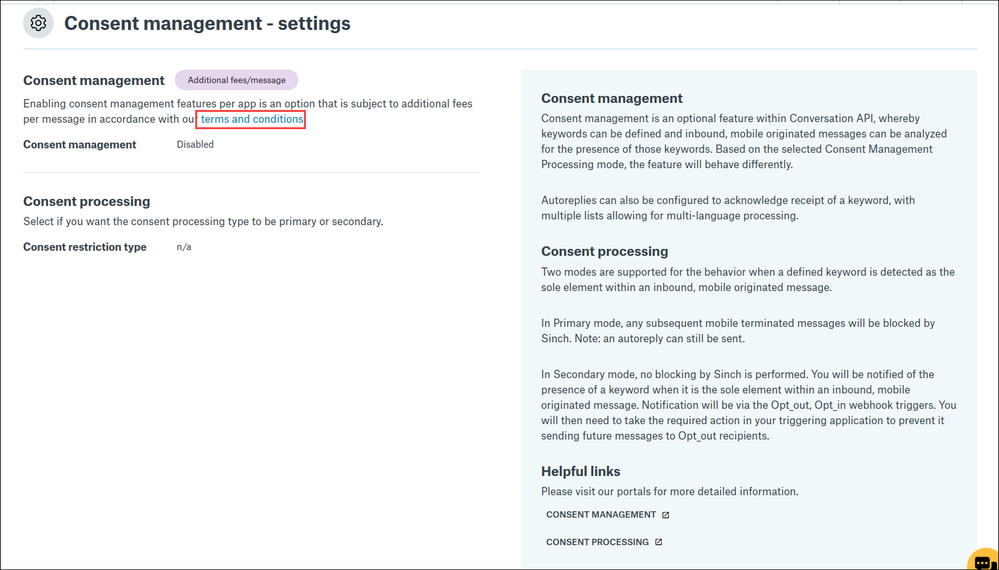Click external-link icon next to CONSENT PROCESSING

point(659,542)
